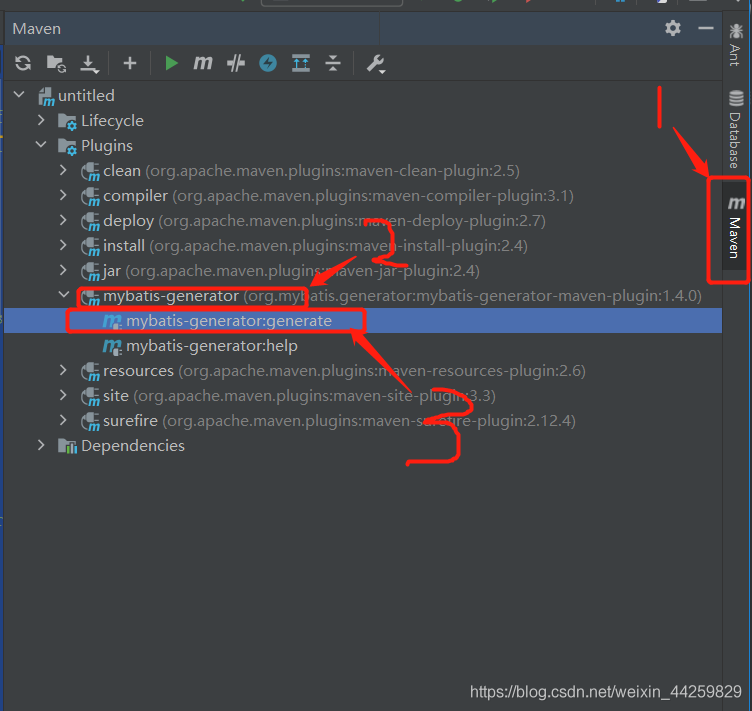Collapse the untitled project node
Viewport: 752px width, 711px height.
tap(19, 94)
